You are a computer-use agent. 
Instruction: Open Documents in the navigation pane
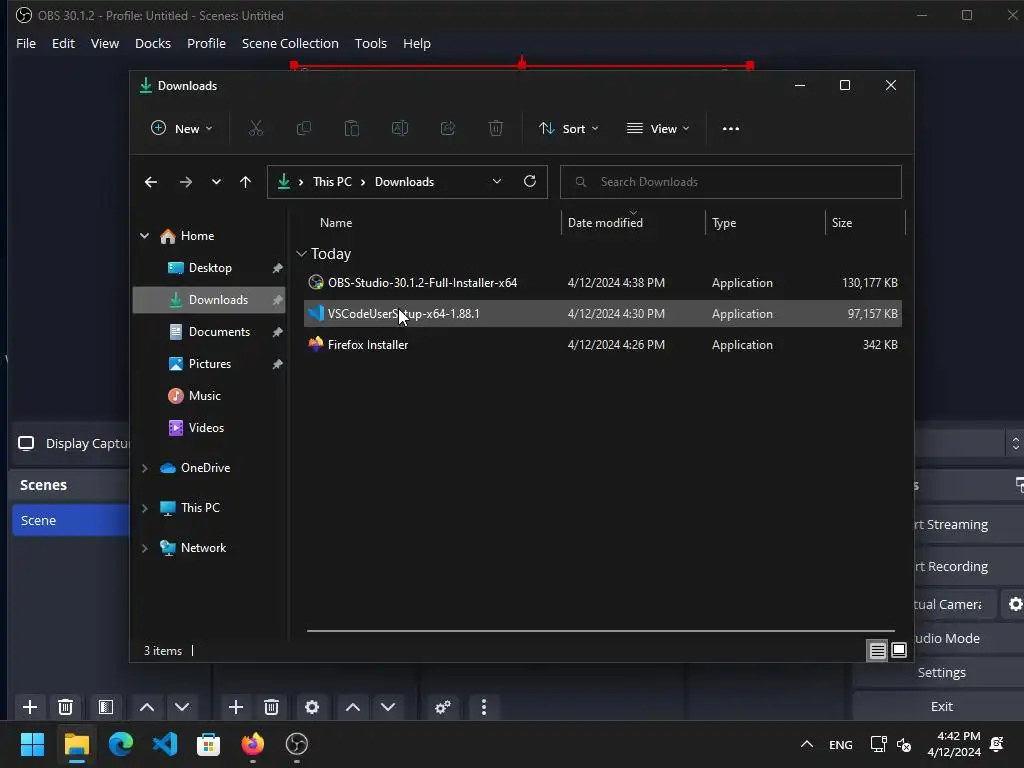point(209,332)
